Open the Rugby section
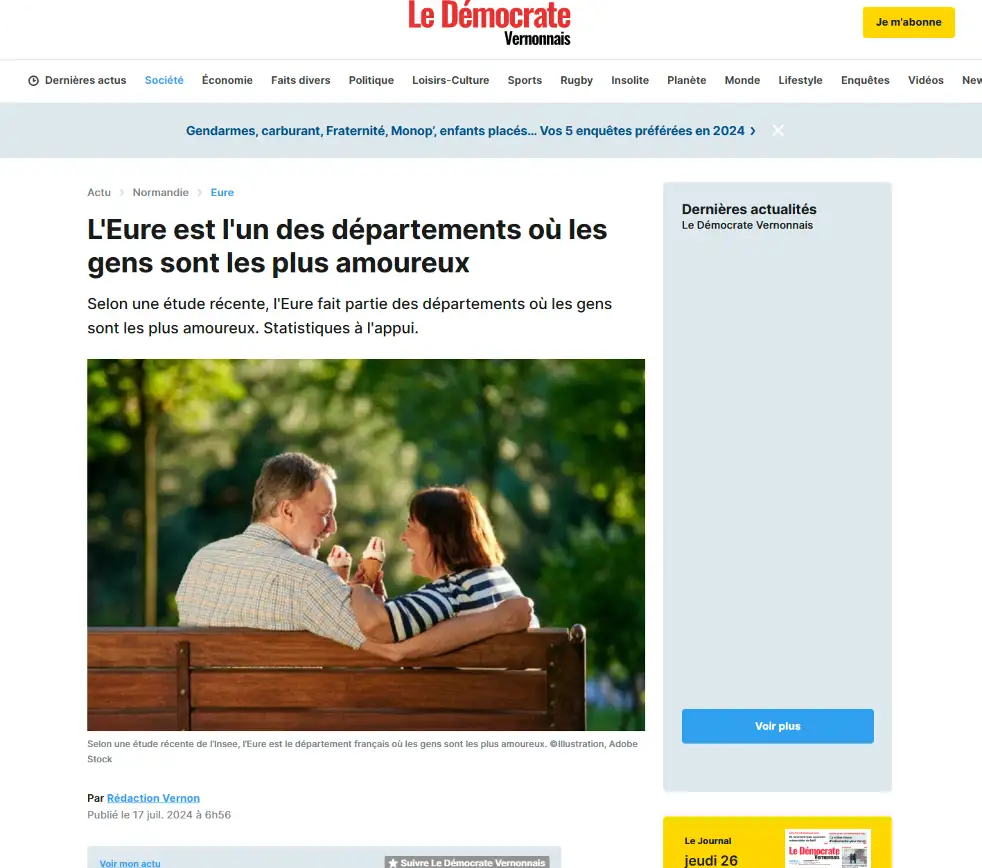The width and height of the screenshot is (982, 868). click(576, 80)
